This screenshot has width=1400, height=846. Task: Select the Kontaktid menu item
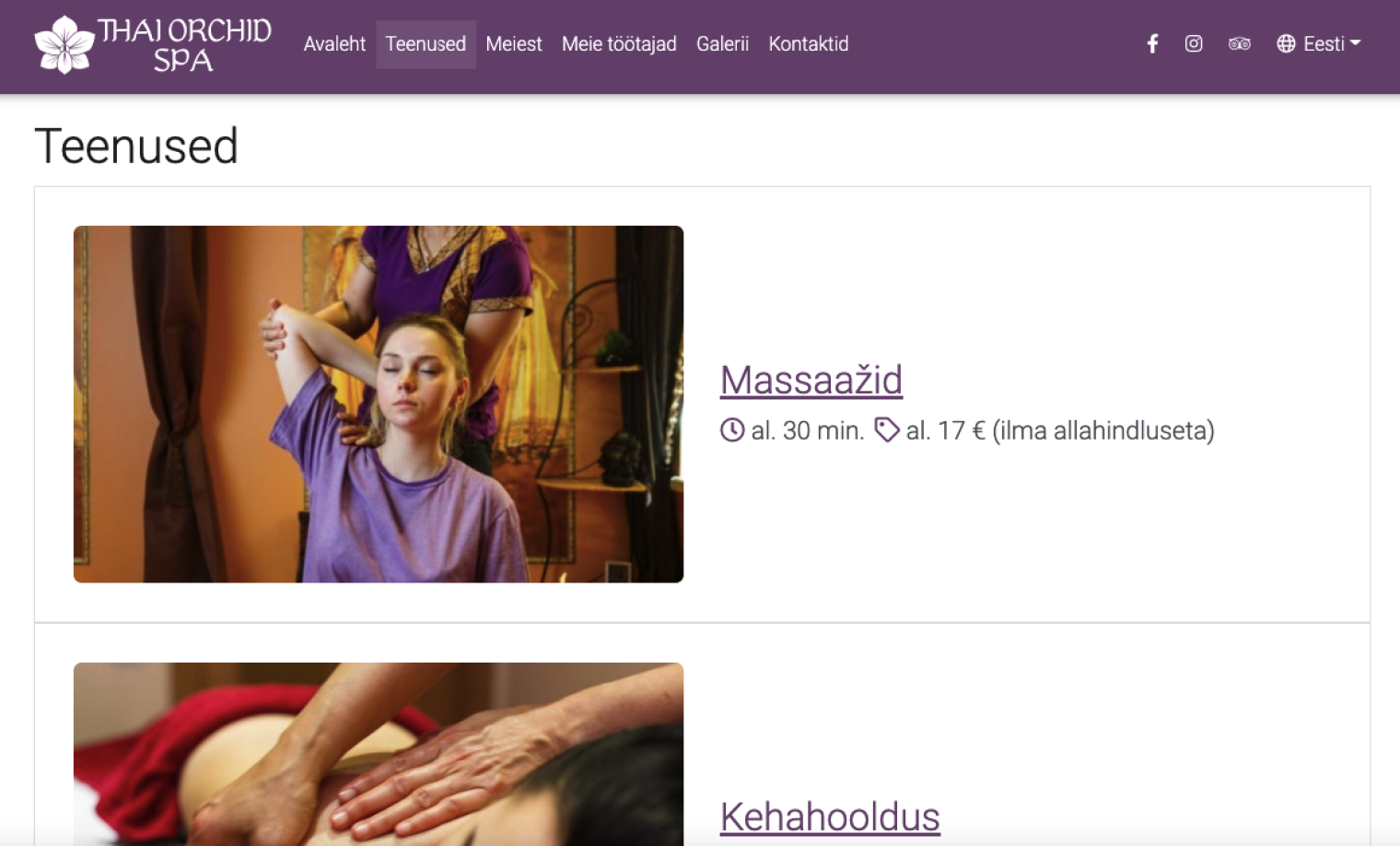808,43
